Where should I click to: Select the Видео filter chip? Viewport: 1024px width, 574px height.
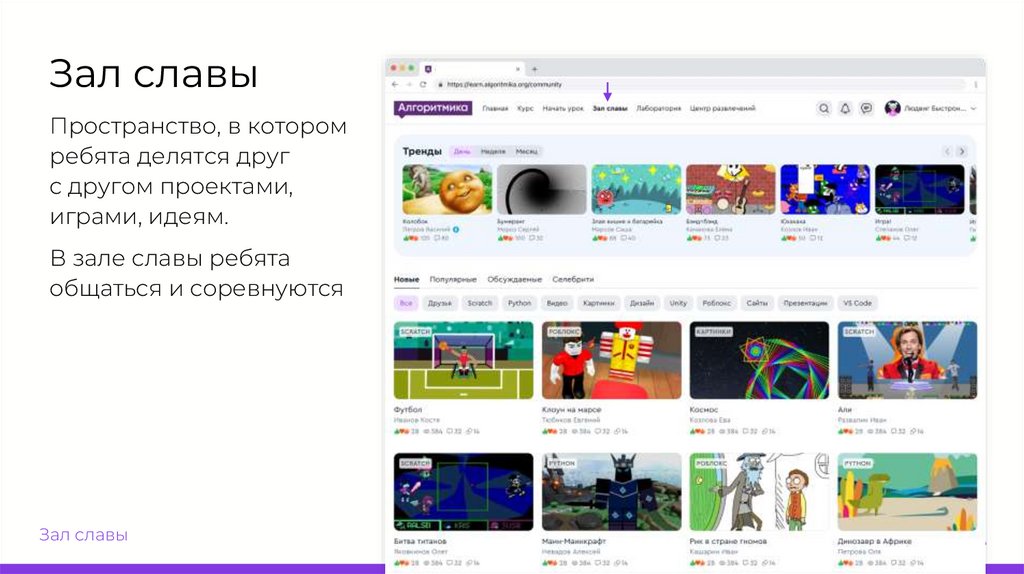click(x=557, y=303)
